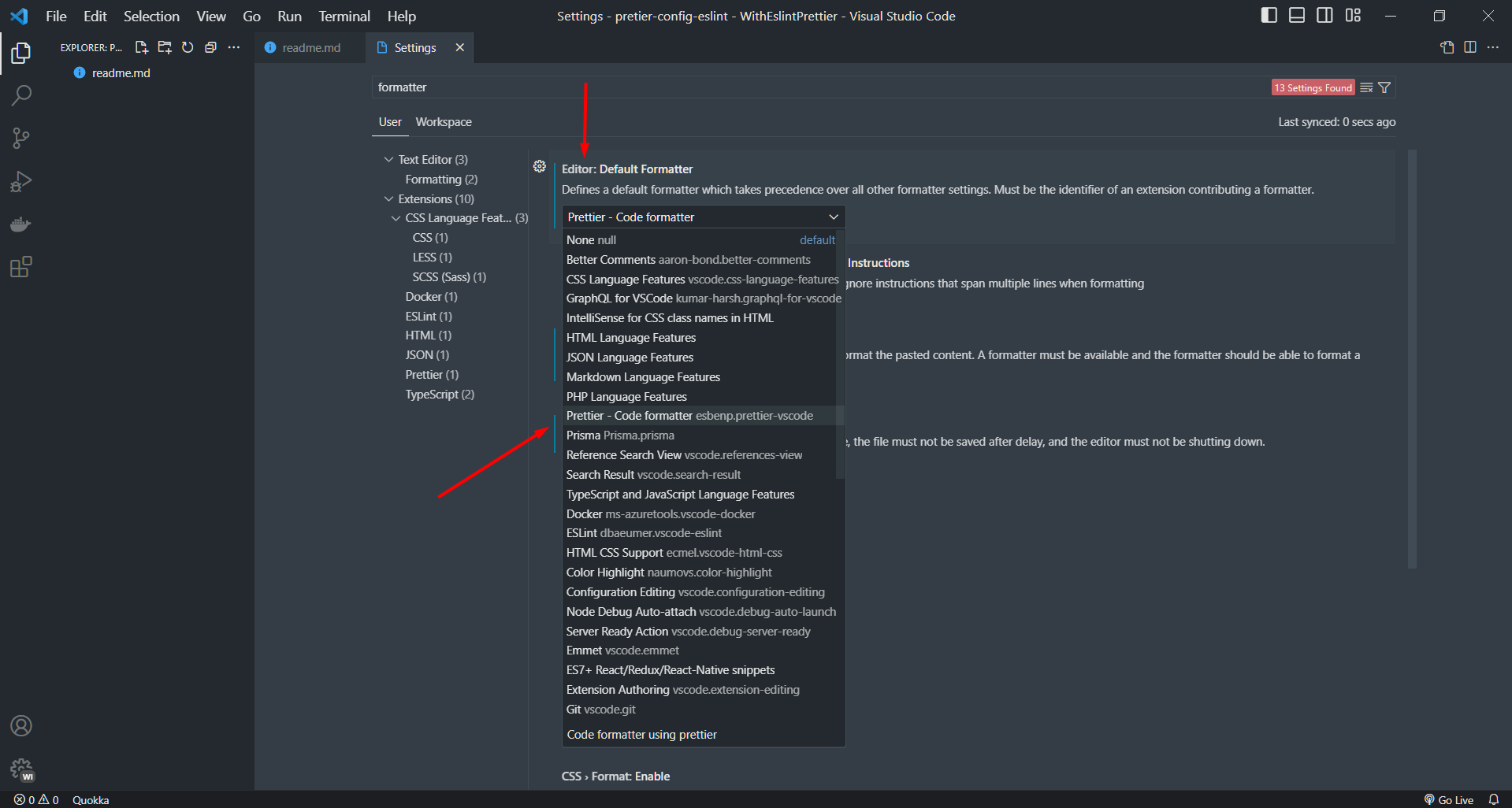Image resolution: width=1512 pixels, height=808 pixels.
Task: Click the New Folder icon in Explorer
Action: click(165, 47)
